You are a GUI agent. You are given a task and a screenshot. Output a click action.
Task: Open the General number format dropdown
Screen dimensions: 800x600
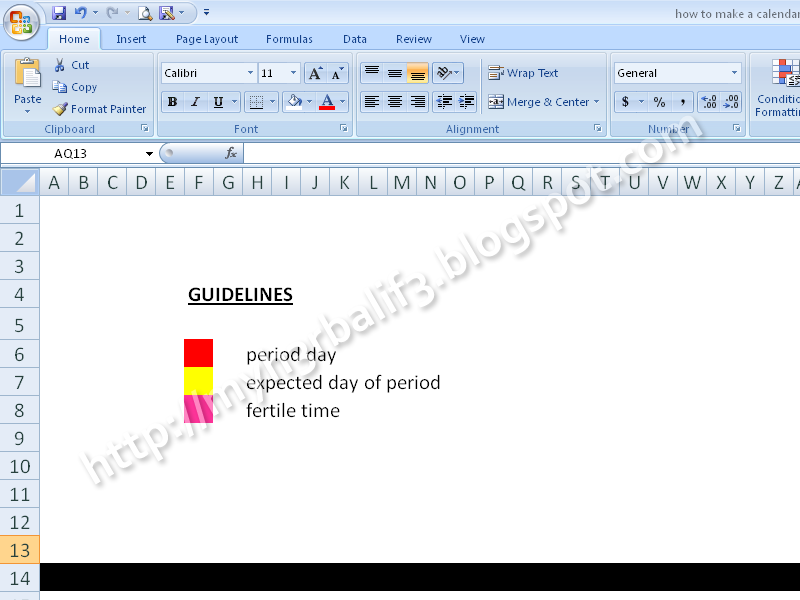pyautogui.click(x=734, y=73)
